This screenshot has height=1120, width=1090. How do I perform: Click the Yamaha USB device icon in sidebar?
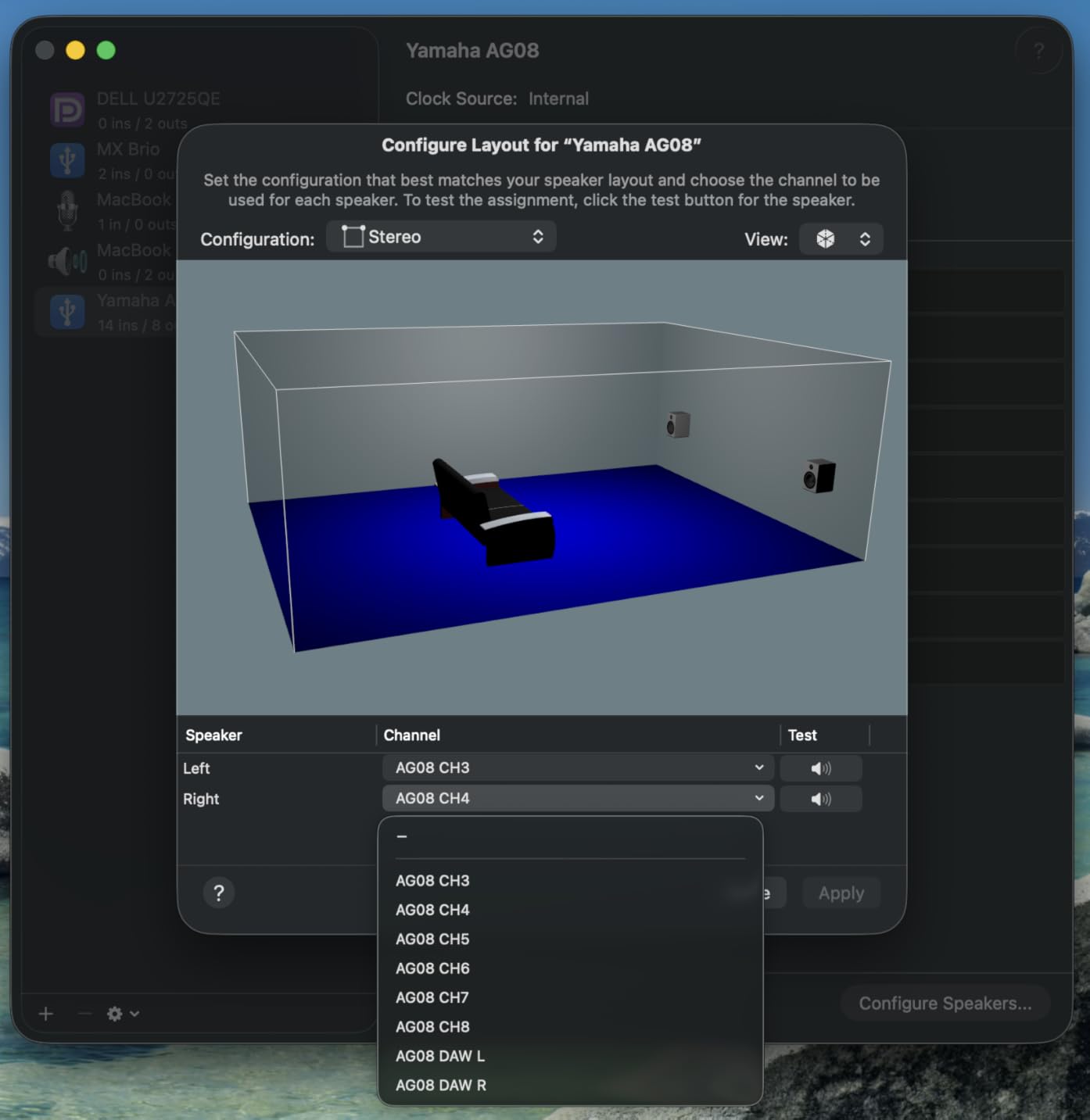coord(67,311)
